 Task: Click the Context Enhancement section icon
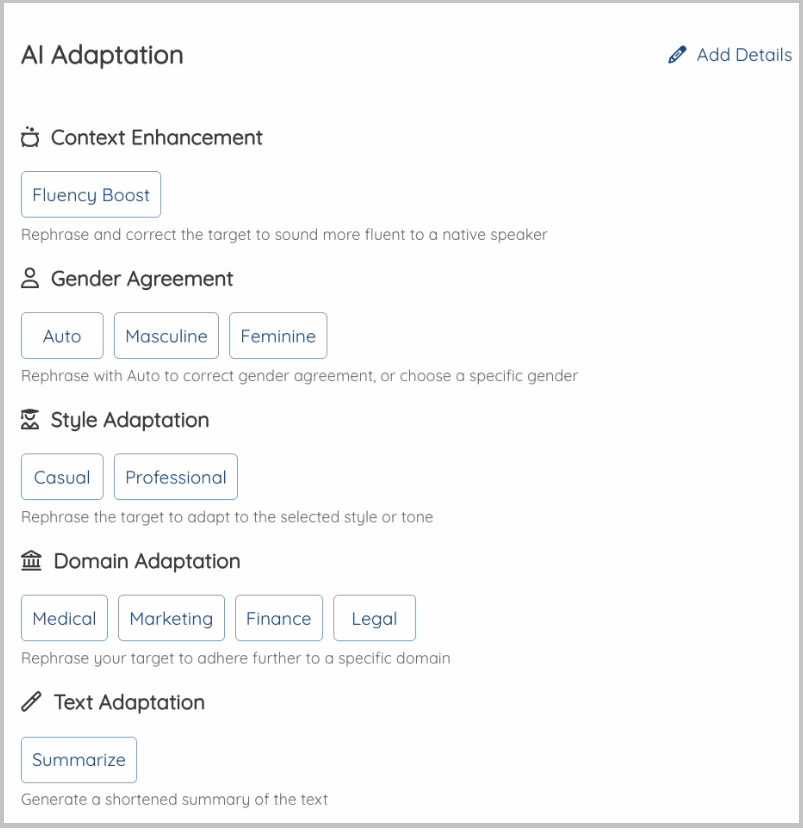30,138
